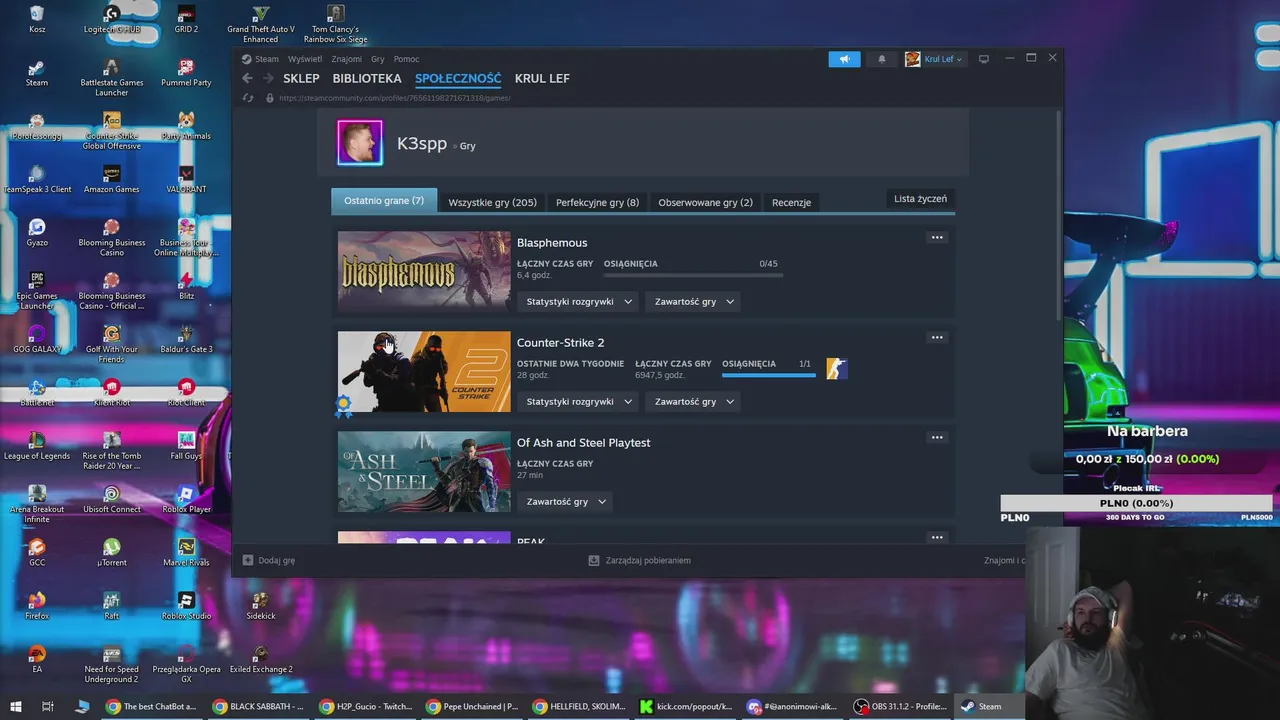Click Lista życzeń button

point(920,199)
